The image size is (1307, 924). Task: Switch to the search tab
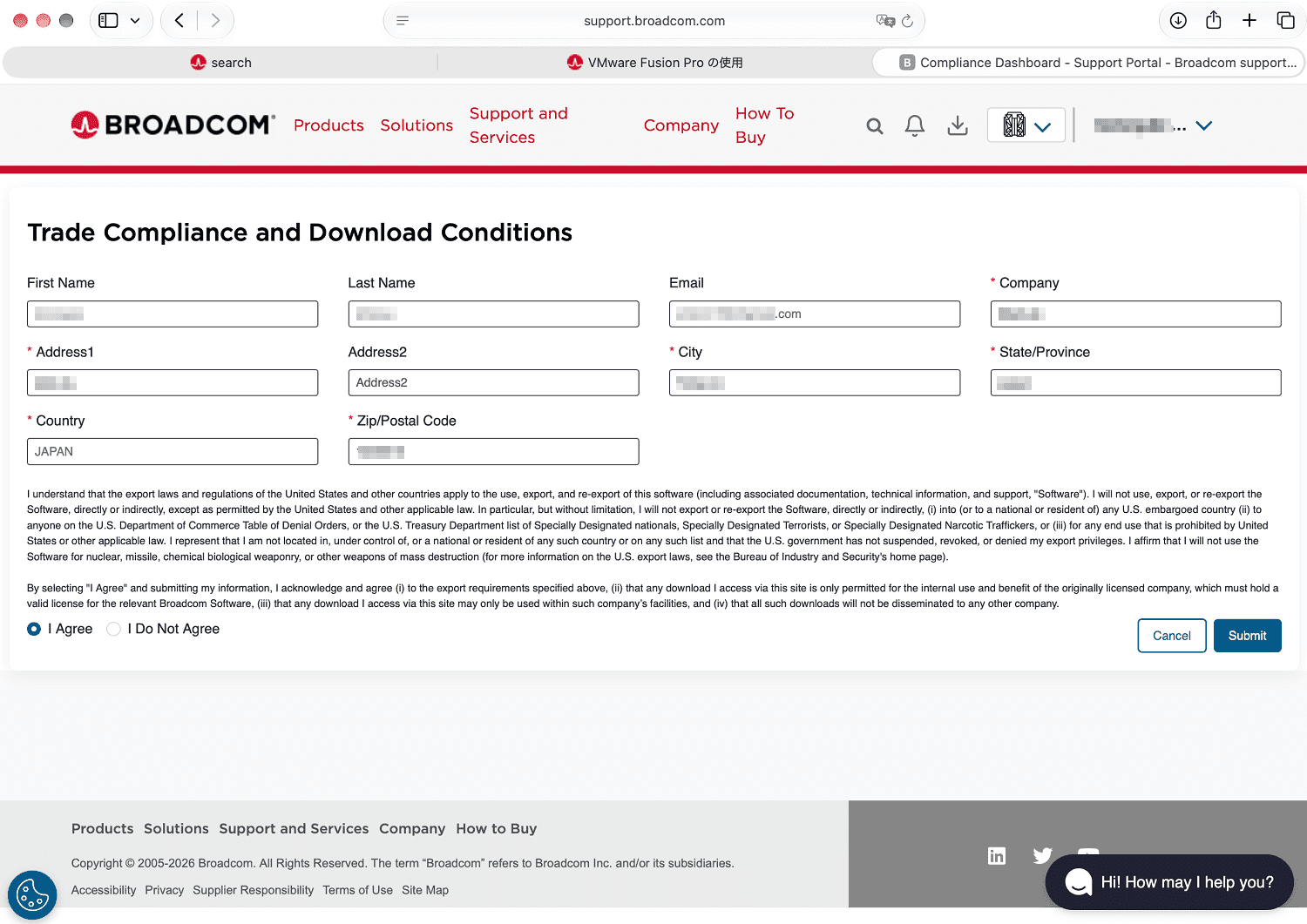click(x=220, y=63)
